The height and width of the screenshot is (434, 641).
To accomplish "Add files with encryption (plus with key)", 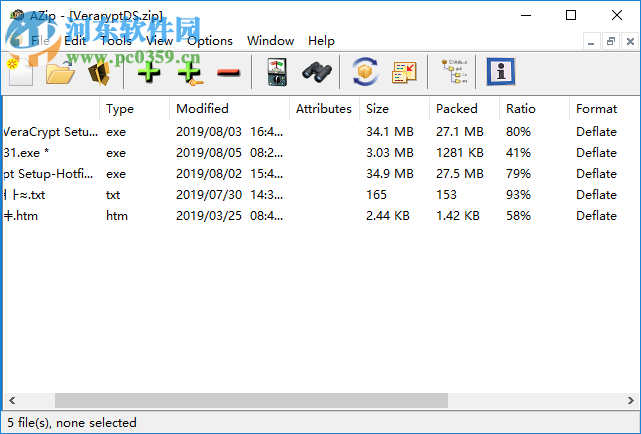I will tap(190, 72).
